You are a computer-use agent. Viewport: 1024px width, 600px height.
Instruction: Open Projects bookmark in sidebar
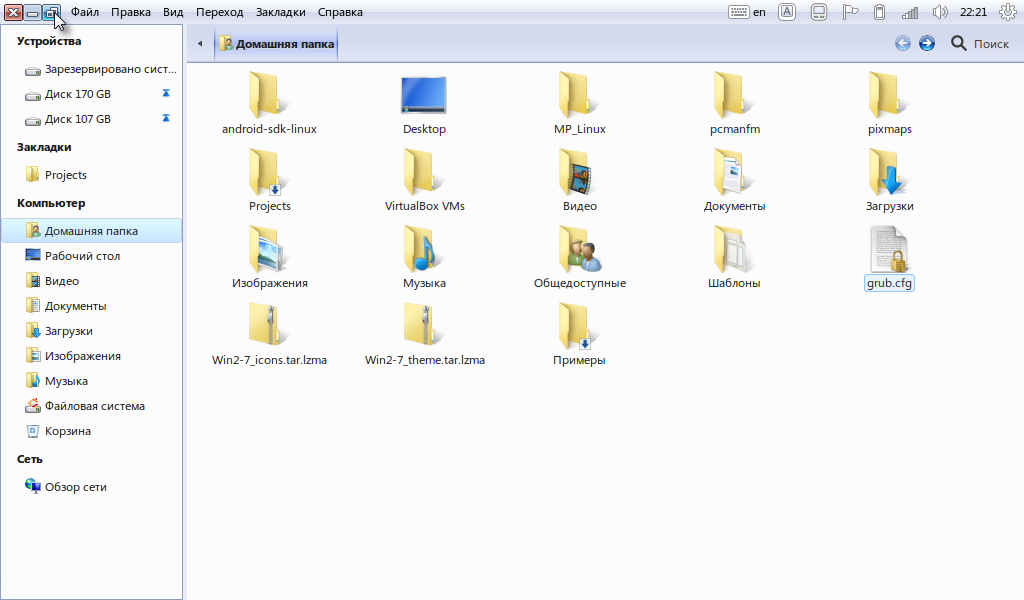[x=91, y=175]
